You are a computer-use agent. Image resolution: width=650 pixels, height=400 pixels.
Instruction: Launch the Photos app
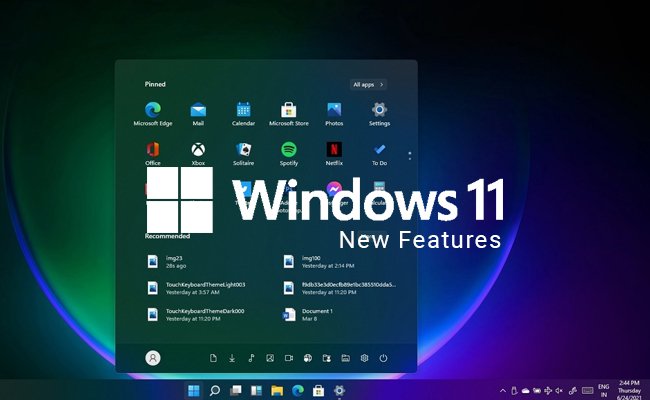[334, 111]
